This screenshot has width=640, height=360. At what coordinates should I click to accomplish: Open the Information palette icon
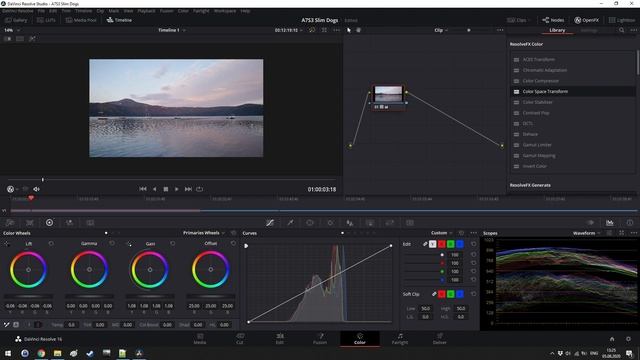click(x=630, y=222)
